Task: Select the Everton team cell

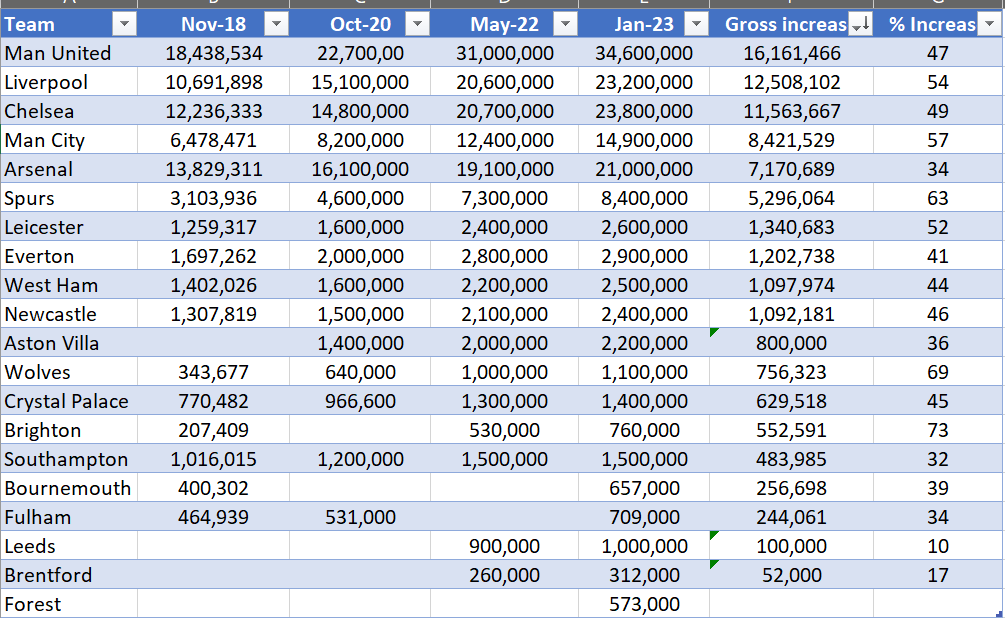Action: 69,256
